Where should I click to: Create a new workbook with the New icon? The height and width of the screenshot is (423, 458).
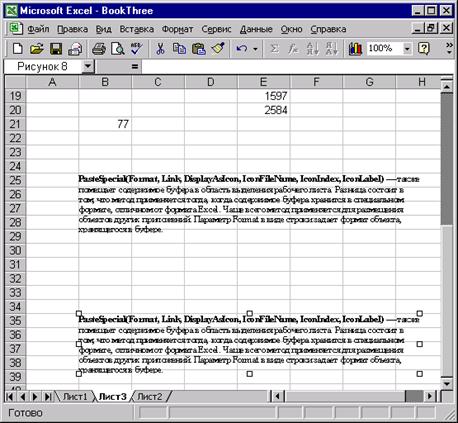click(x=17, y=49)
